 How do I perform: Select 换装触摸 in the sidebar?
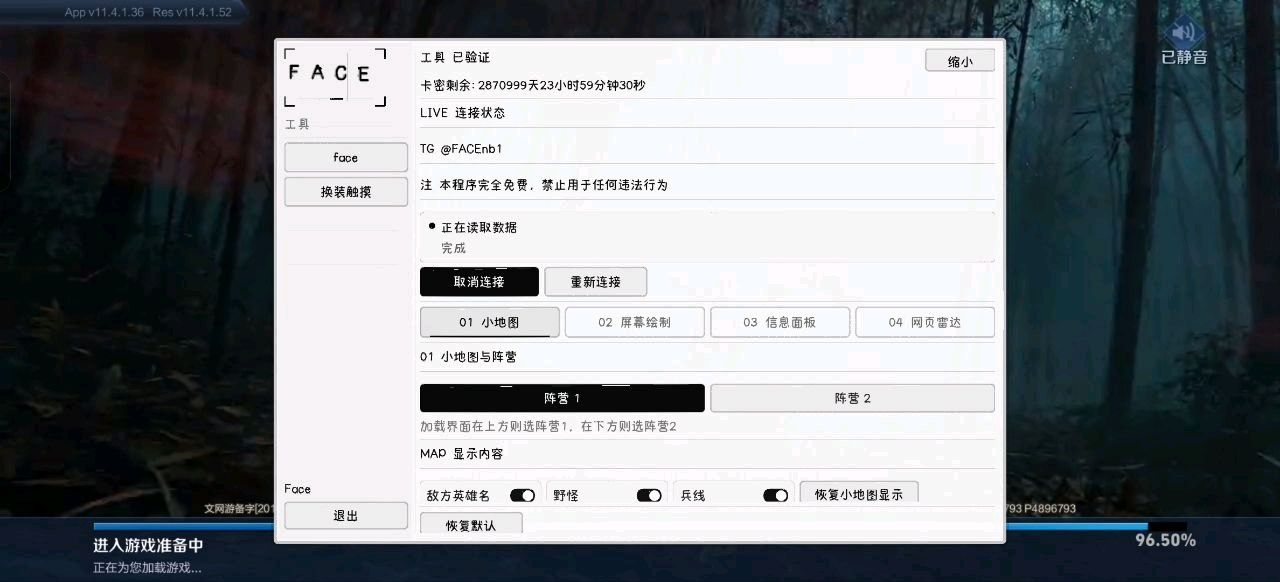pyautogui.click(x=346, y=191)
